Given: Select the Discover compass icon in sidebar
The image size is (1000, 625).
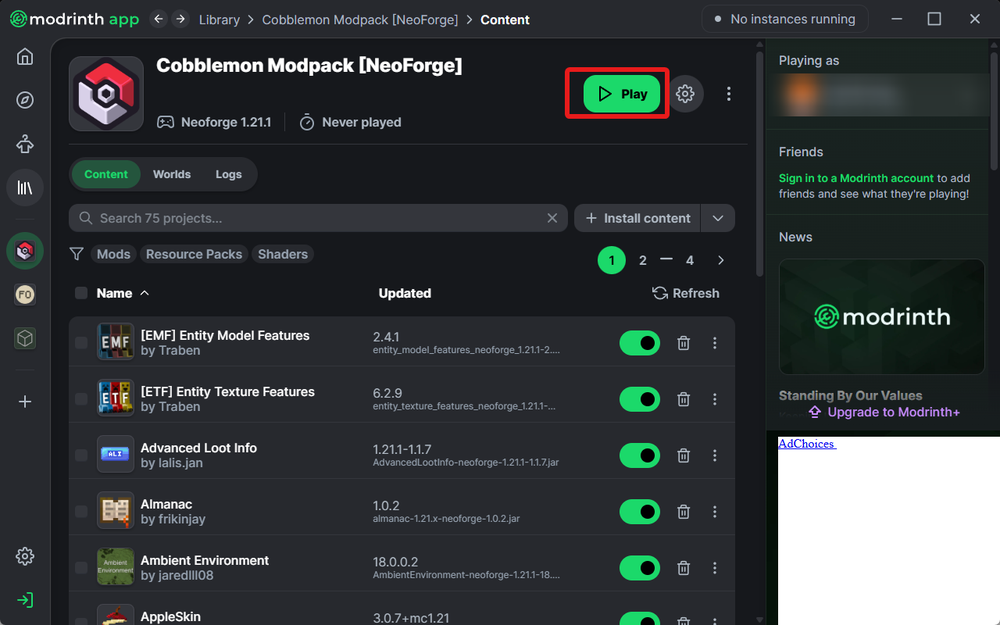Looking at the screenshot, I should [x=25, y=100].
